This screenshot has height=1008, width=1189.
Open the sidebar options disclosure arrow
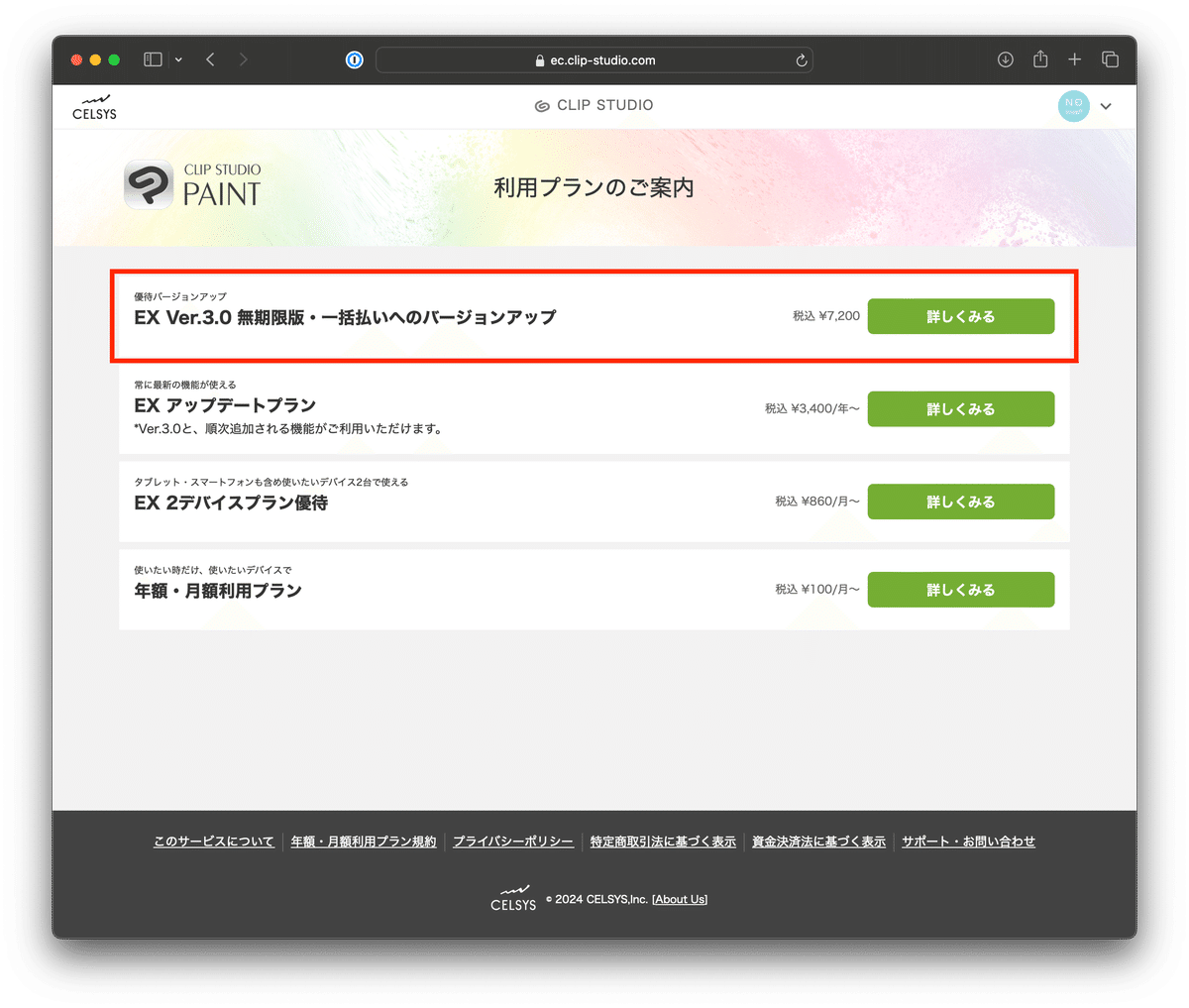[178, 59]
